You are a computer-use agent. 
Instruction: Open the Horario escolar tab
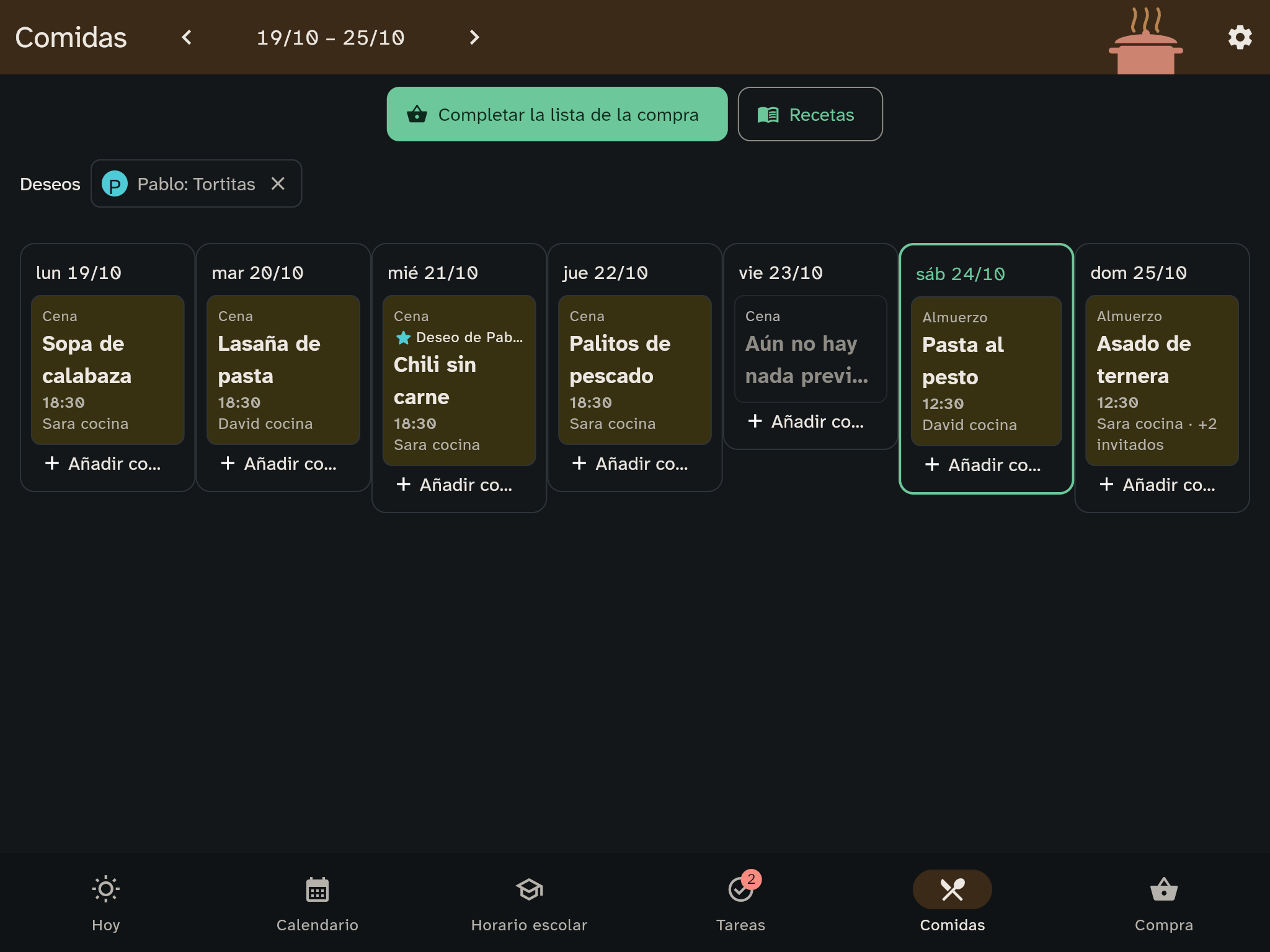pos(529,902)
